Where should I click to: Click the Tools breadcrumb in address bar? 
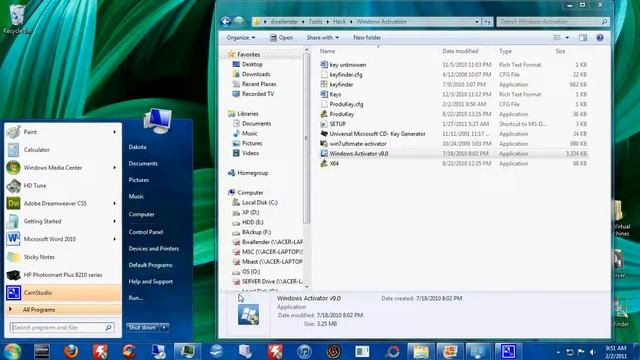pyautogui.click(x=315, y=22)
